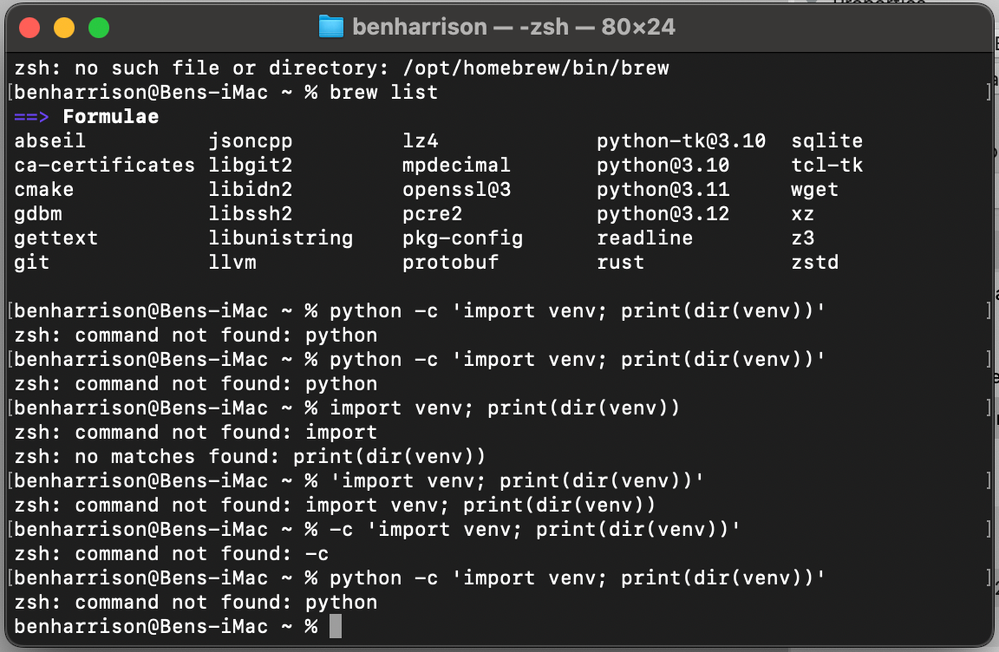Click the blue folder icon in title bar

click(331, 26)
